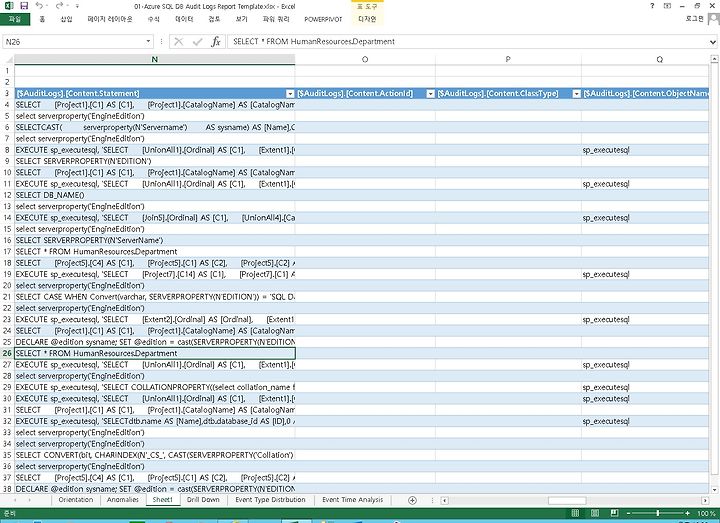Viewport: 720px width, 523px height.
Task: Switch to the 삽입 ribbon tab
Action: point(67,19)
